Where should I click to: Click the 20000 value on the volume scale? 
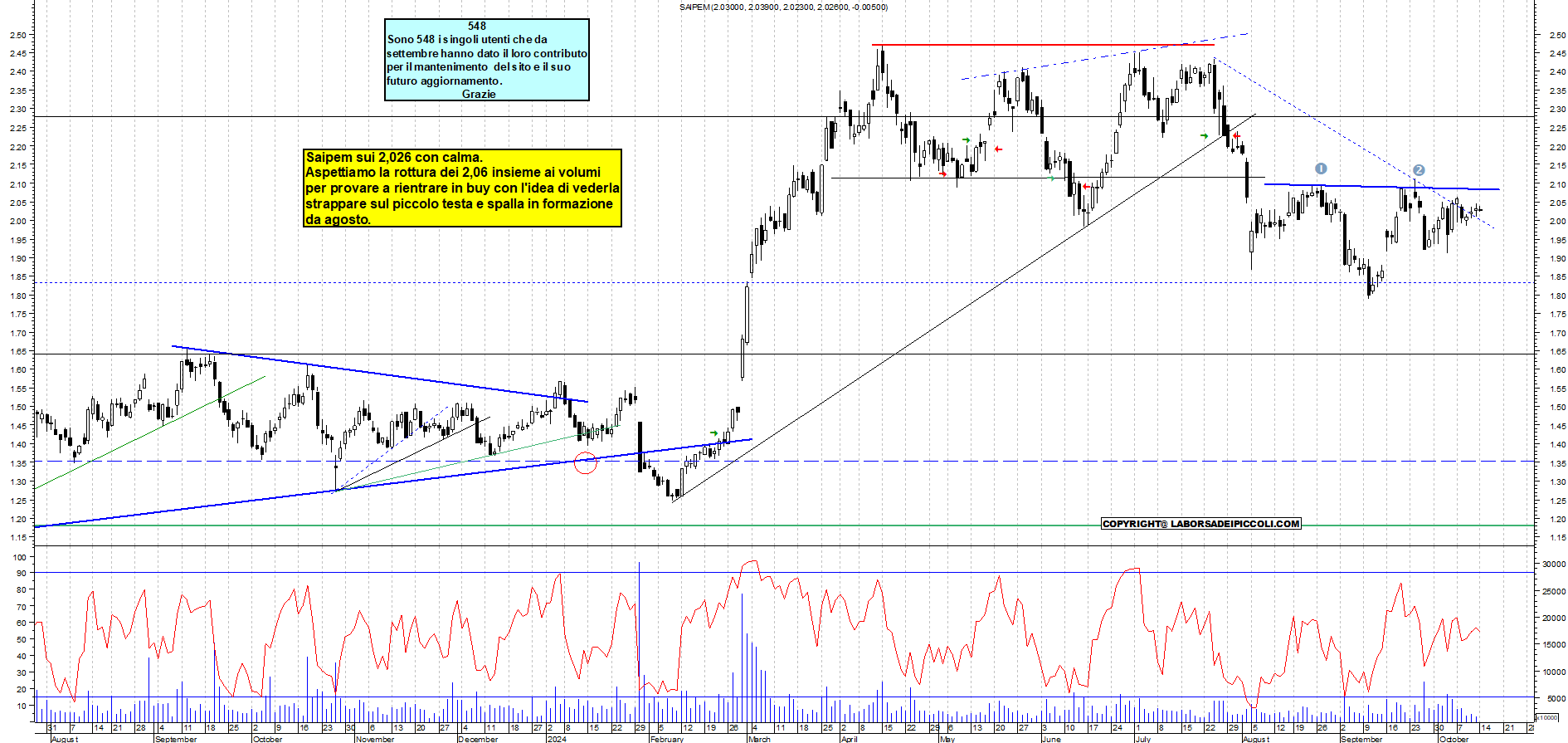tap(1553, 618)
